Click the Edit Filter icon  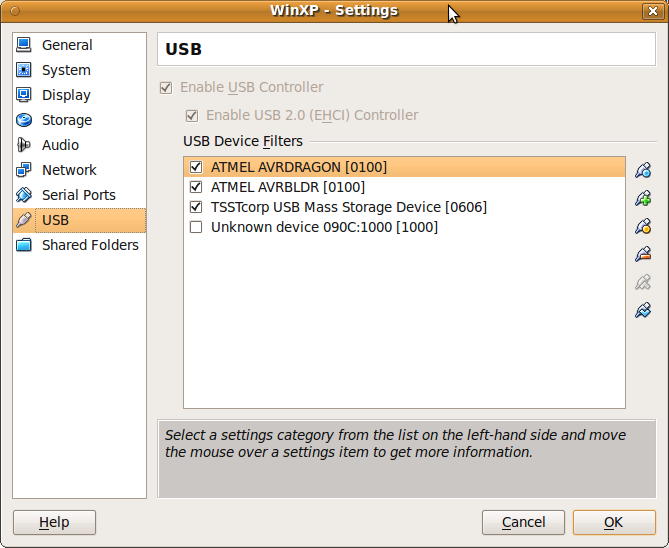(643, 226)
